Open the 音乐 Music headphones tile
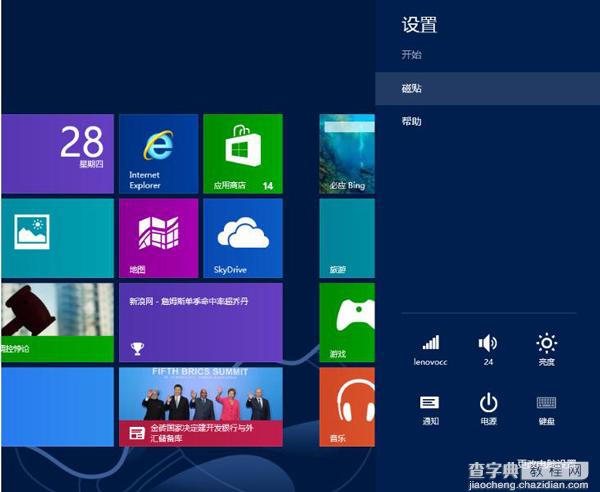The width and height of the screenshot is (600, 492). (x=347, y=407)
